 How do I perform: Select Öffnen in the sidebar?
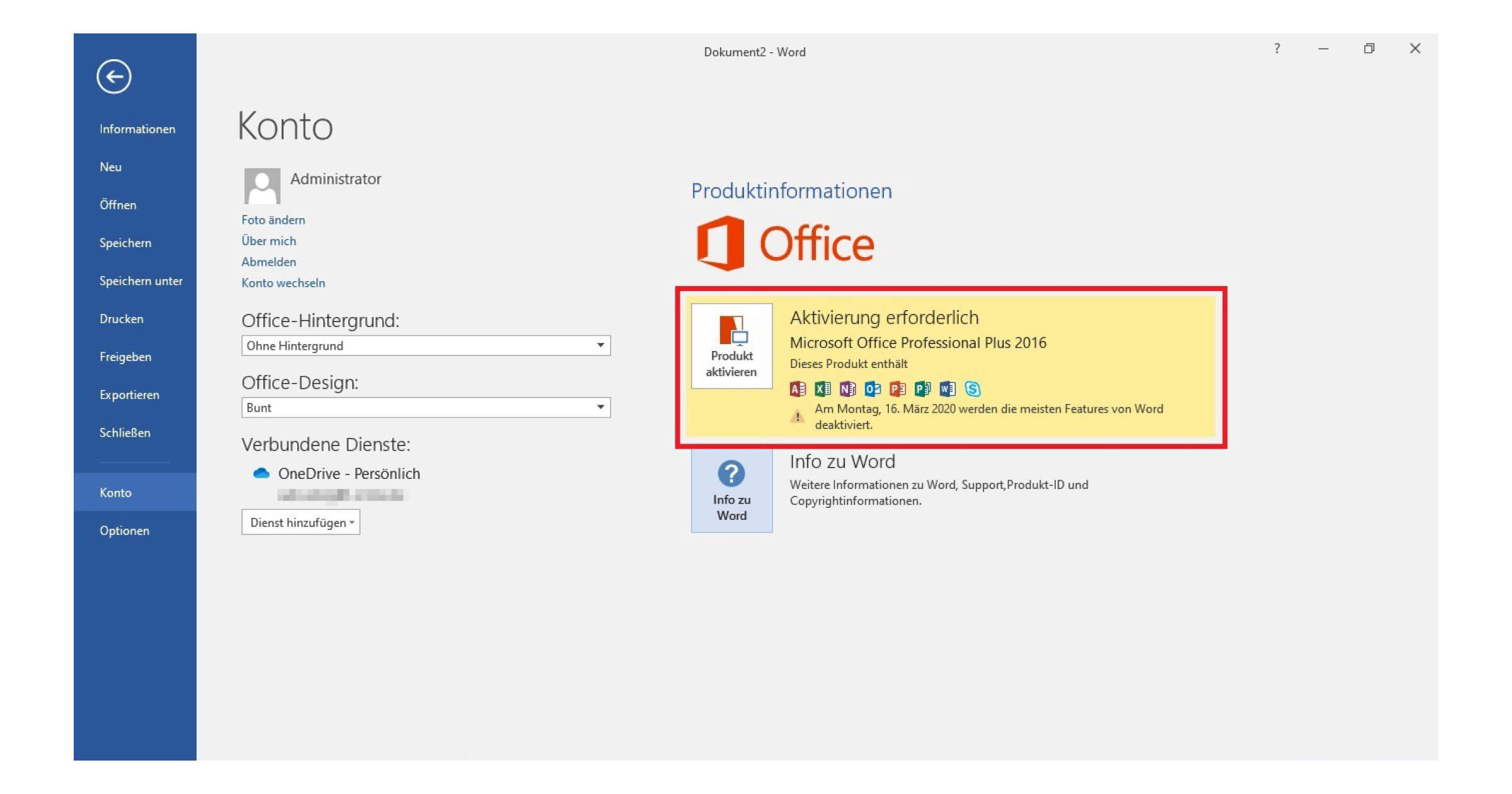[118, 205]
